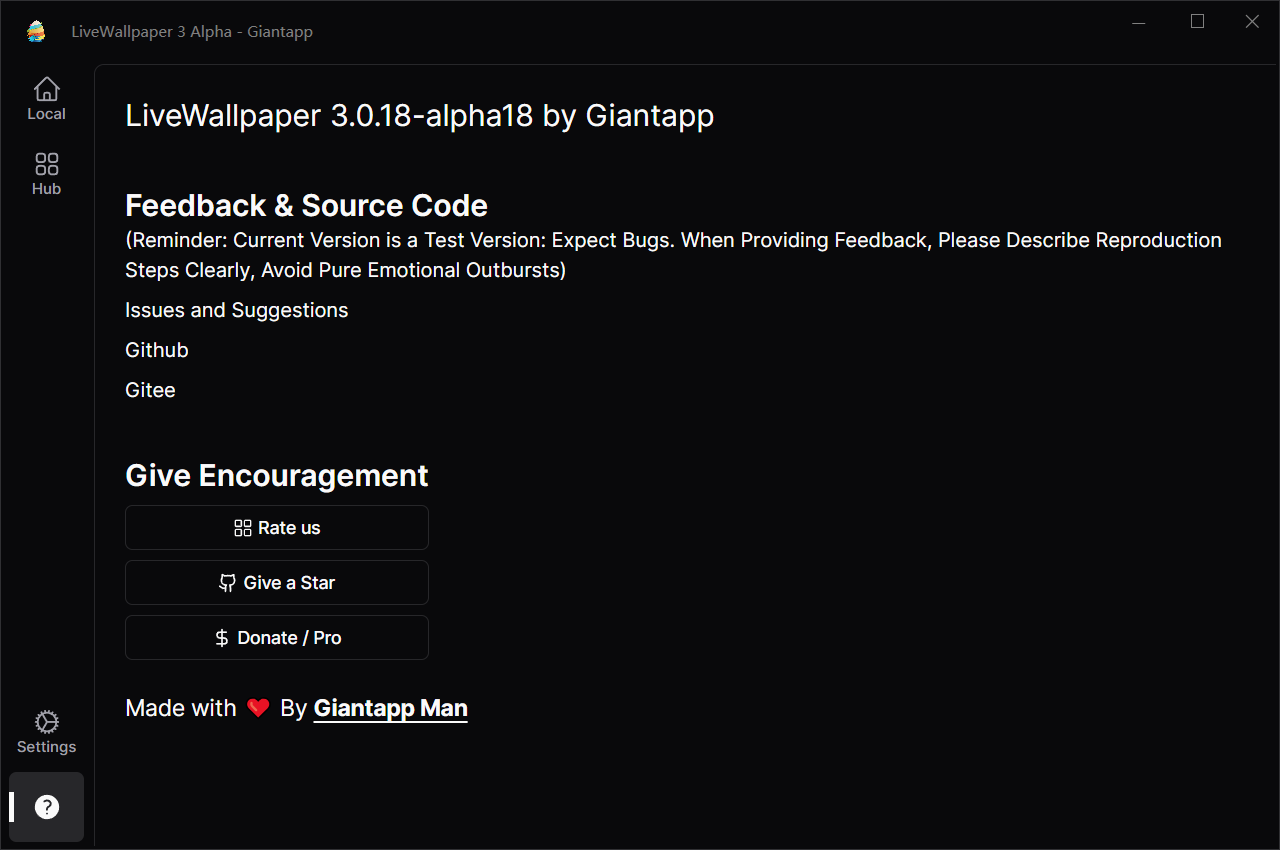Select the question mark help icon
The image size is (1280, 850).
click(46, 807)
